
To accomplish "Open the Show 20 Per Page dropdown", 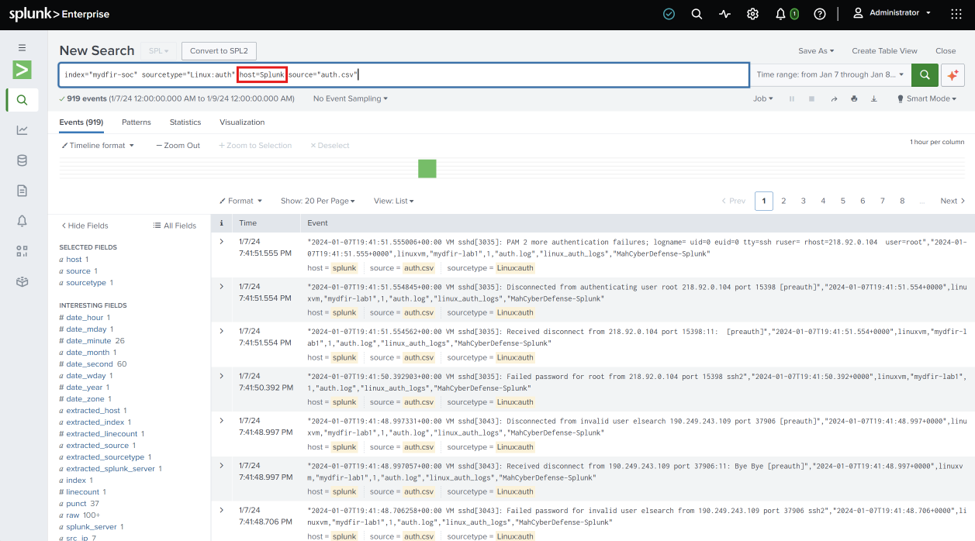I will pos(318,201).
